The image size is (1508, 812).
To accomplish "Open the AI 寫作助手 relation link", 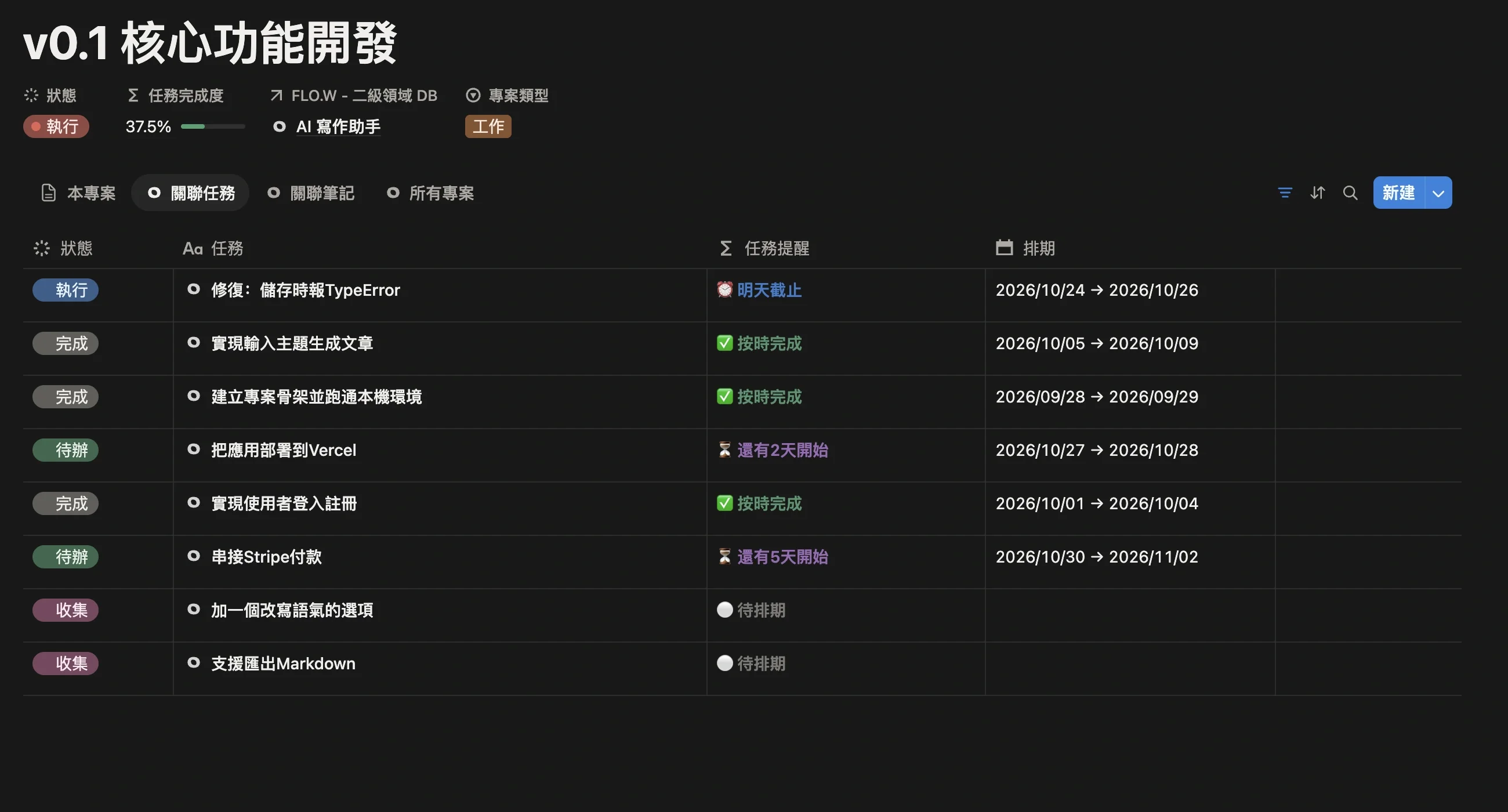I will coord(338,126).
